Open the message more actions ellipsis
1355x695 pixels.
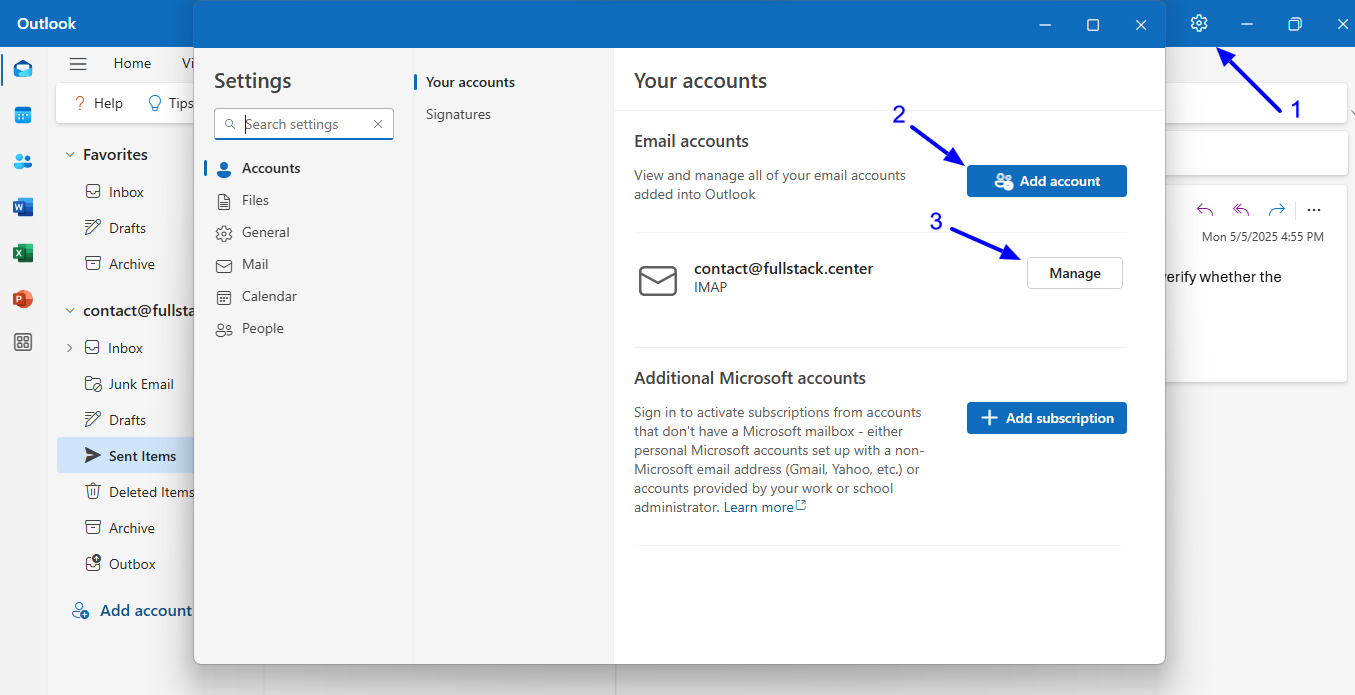1314,210
